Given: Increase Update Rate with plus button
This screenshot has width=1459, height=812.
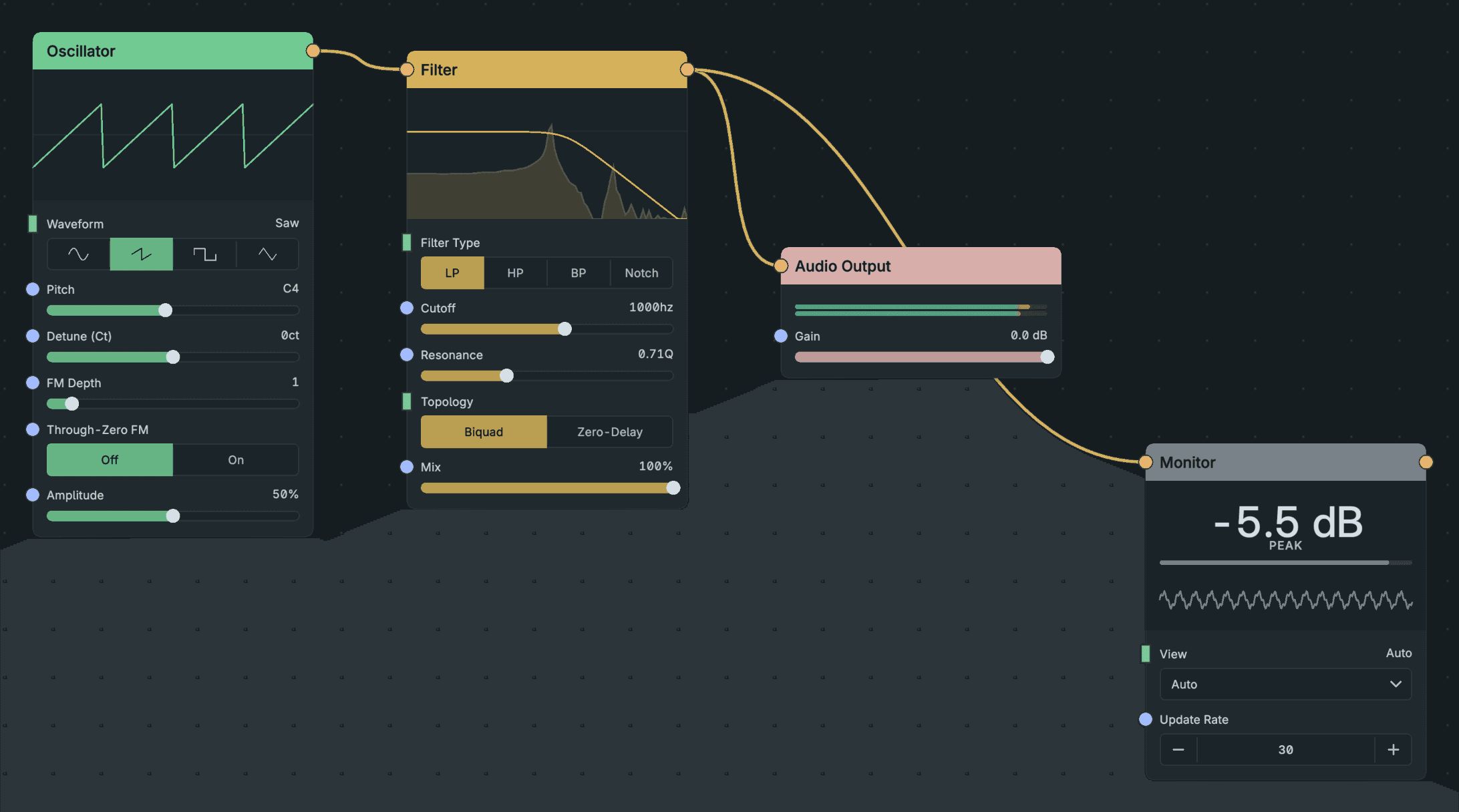Looking at the screenshot, I should click(1394, 750).
